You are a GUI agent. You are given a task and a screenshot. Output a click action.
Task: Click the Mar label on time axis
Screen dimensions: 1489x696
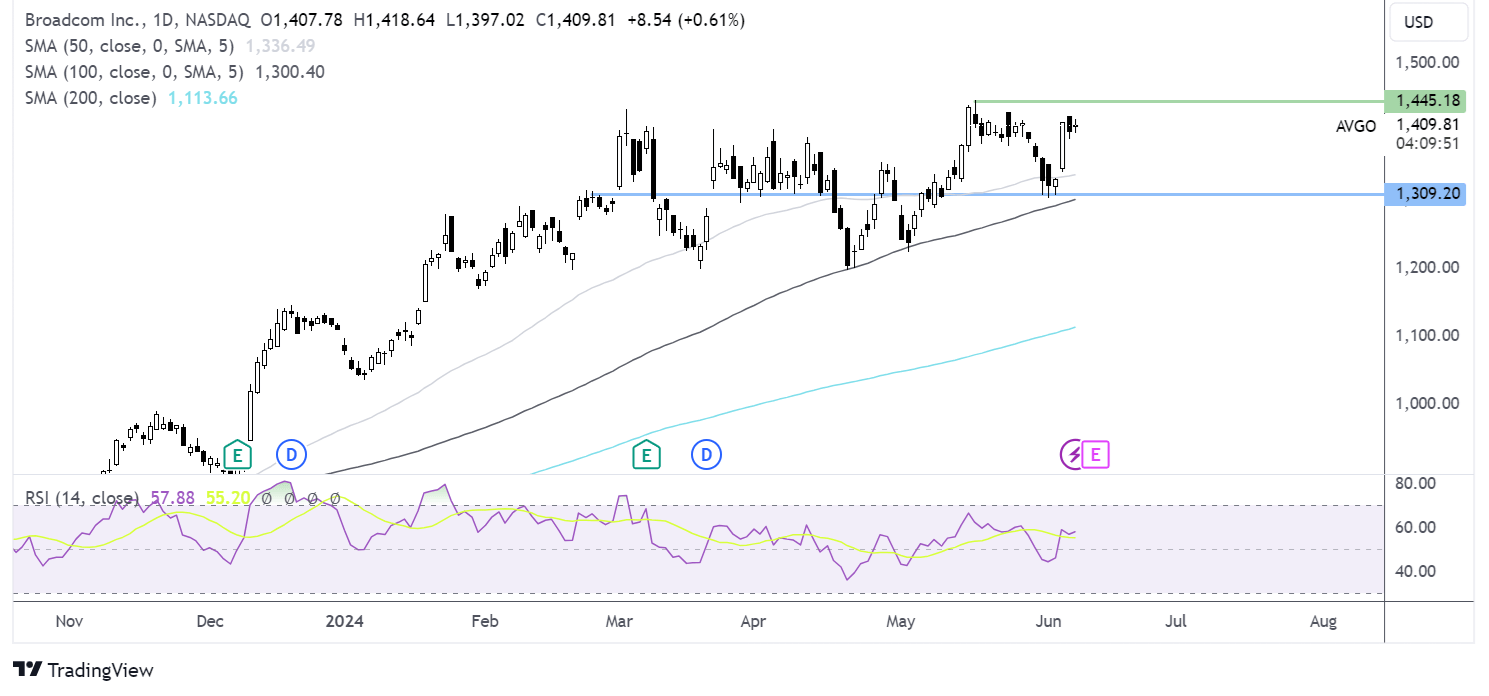tap(619, 621)
